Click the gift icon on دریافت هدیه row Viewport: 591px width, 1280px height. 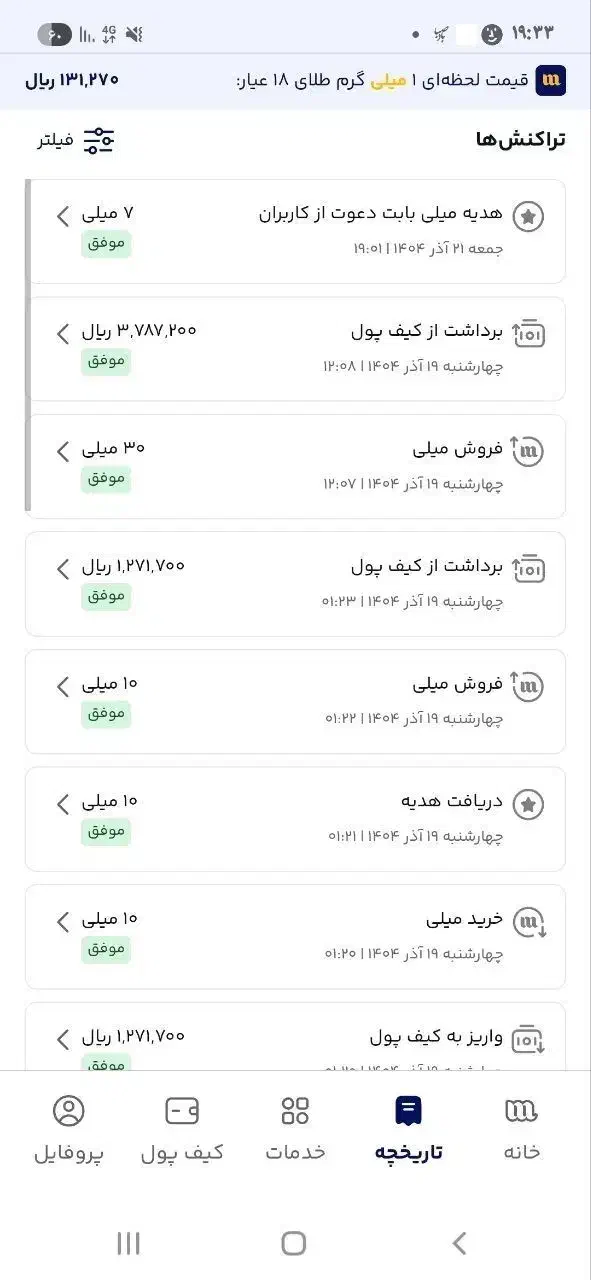coord(528,804)
